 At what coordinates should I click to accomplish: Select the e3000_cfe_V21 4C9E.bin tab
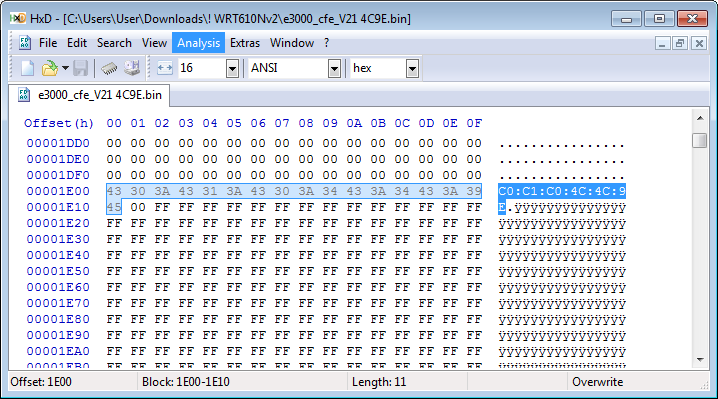tap(90, 95)
